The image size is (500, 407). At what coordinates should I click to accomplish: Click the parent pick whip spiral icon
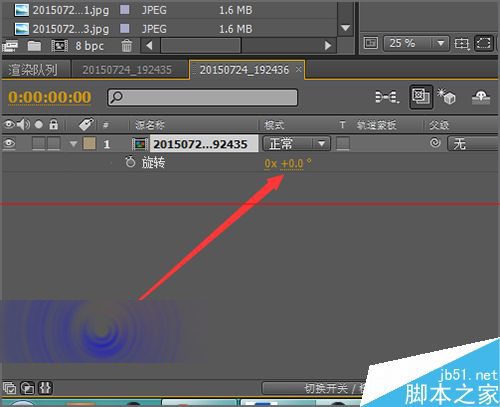(435, 143)
